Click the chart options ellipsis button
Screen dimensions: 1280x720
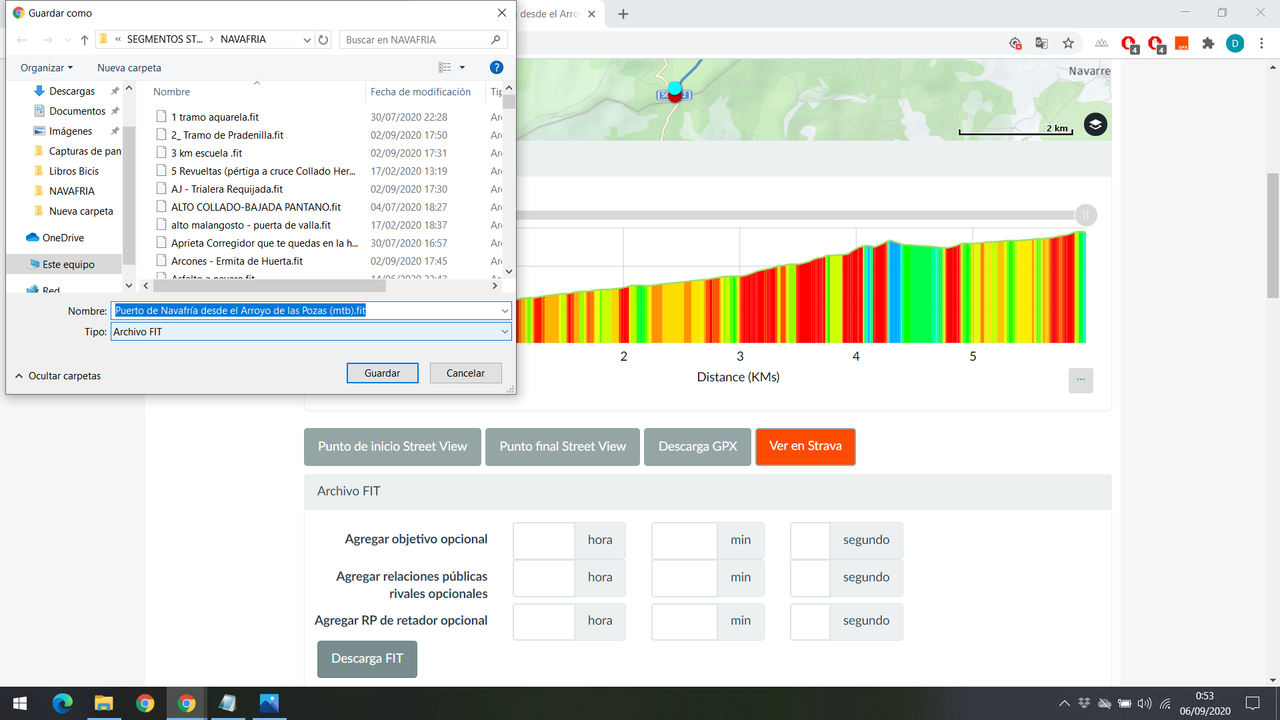pyautogui.click(x=1080, y=380)
